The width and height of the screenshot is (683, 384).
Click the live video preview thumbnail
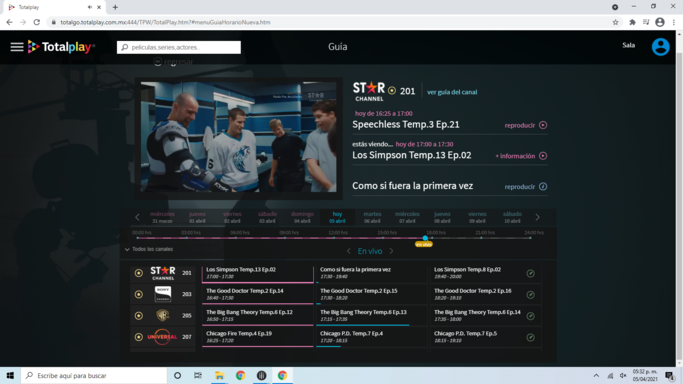pyautogui.click(x=238, y=137)
